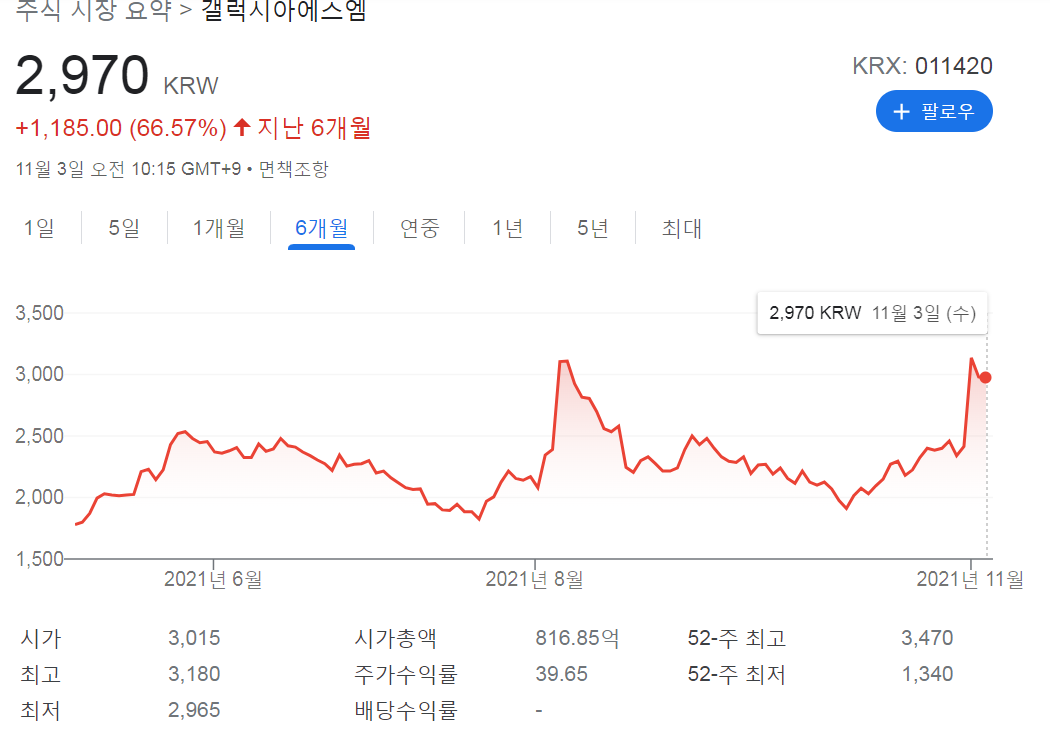Switch to the 1개월 tab

[218, 228]
